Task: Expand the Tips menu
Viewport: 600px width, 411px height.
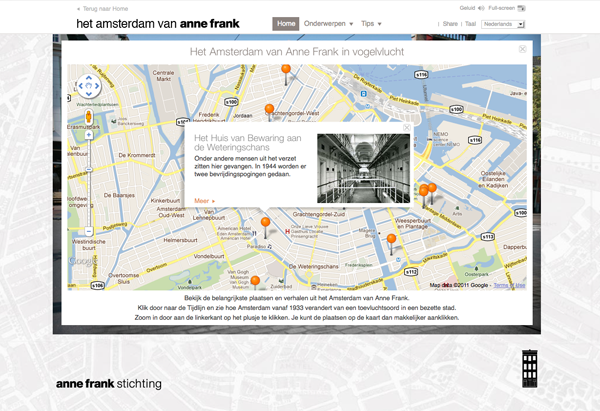Action: point(371,24)
